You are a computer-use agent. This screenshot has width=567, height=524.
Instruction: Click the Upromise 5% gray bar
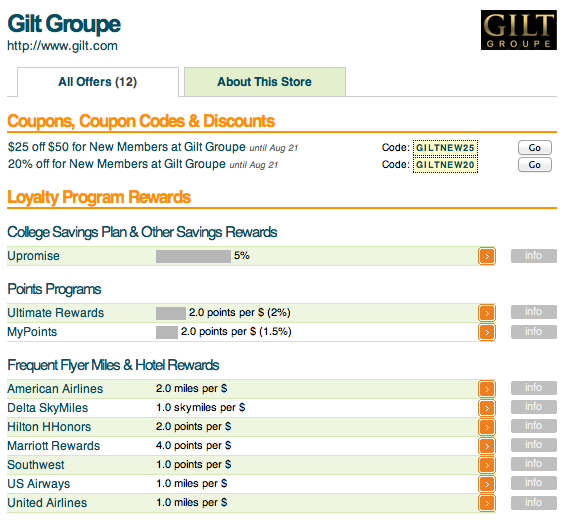[x=193, y=256]
